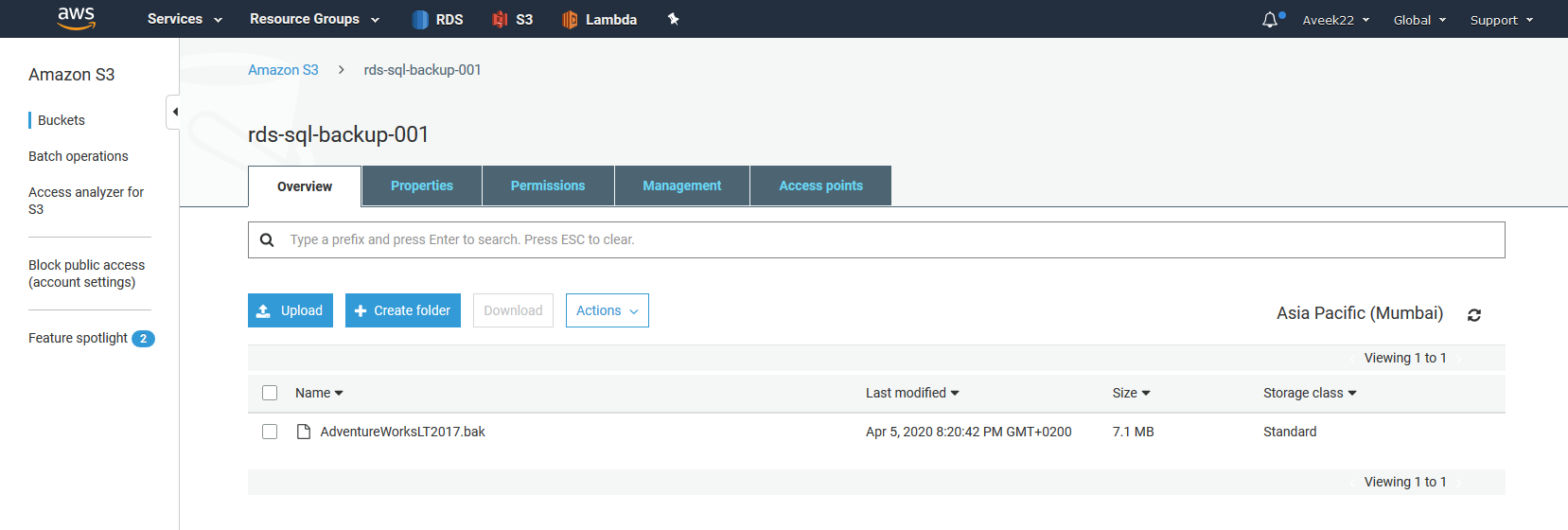
Task: Click rds-sql-backup-001 in the breadcrumb
Action: click(x=423, y=70)
